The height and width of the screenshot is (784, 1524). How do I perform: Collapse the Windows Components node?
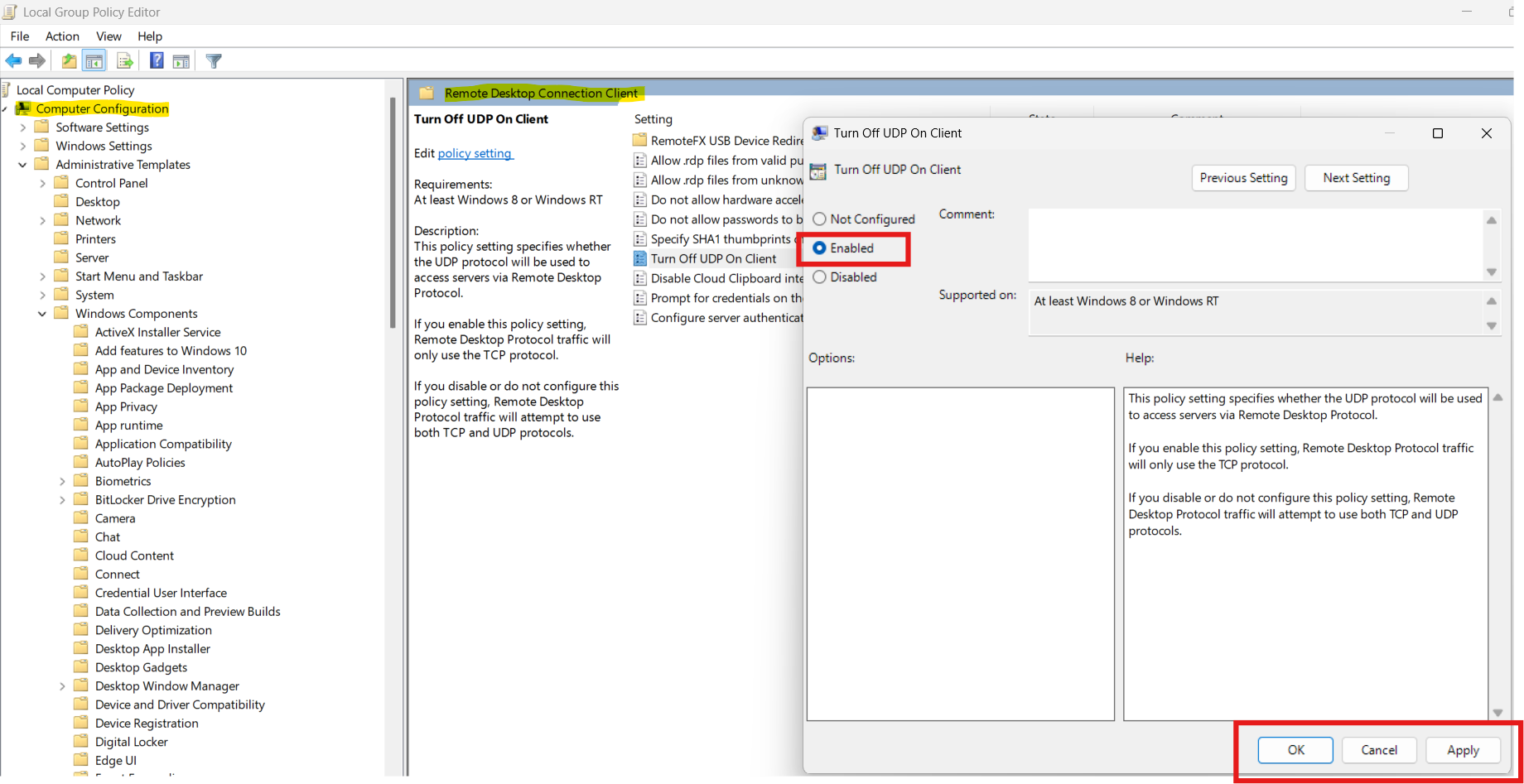tap(42, 314)
